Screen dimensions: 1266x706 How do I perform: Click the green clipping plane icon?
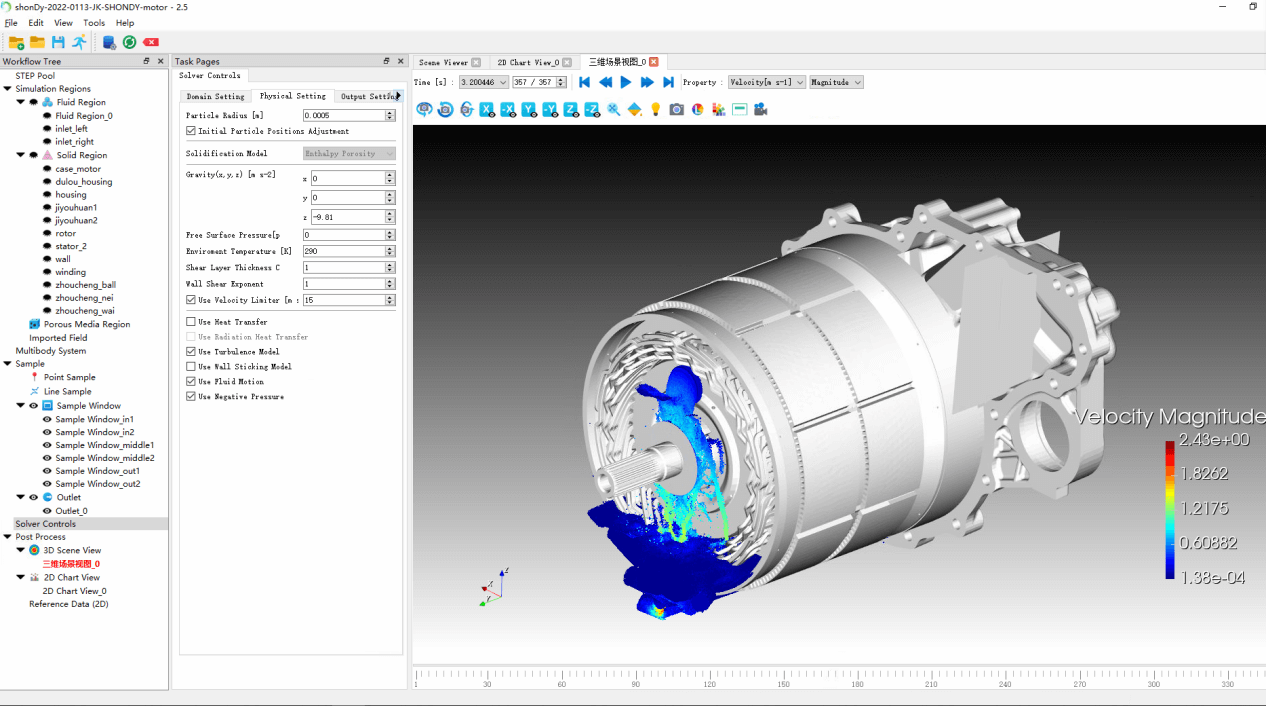click(740, 109)
